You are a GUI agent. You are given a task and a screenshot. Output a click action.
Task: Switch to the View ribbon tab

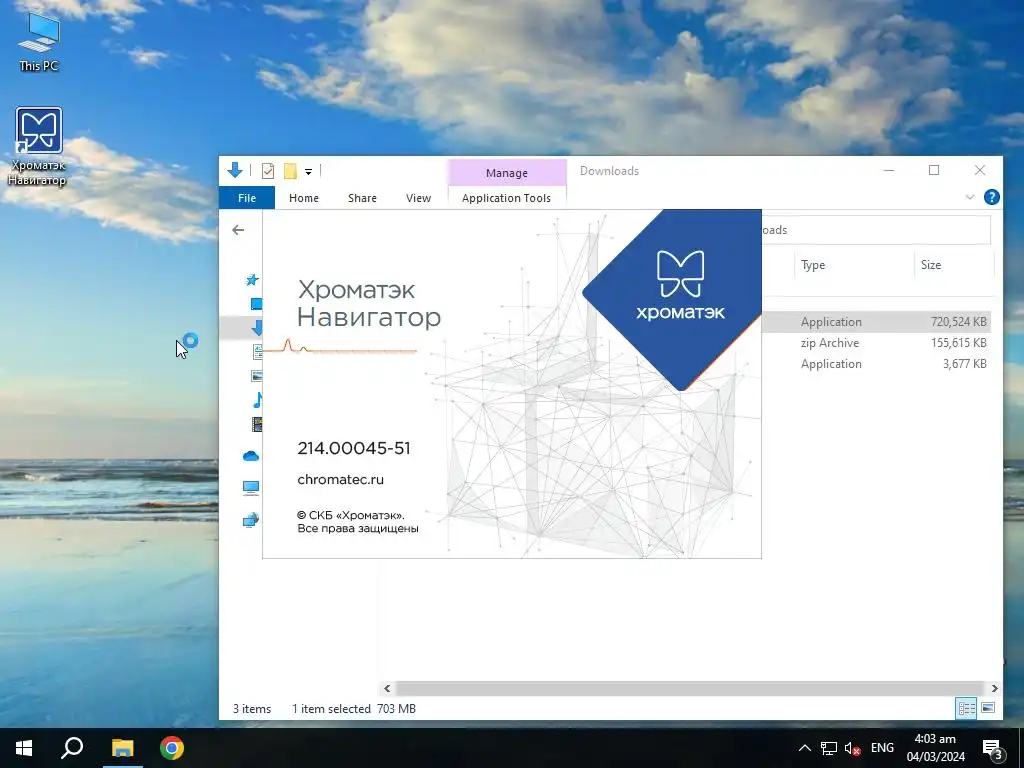pyautogui.click(x=418, y=198)
